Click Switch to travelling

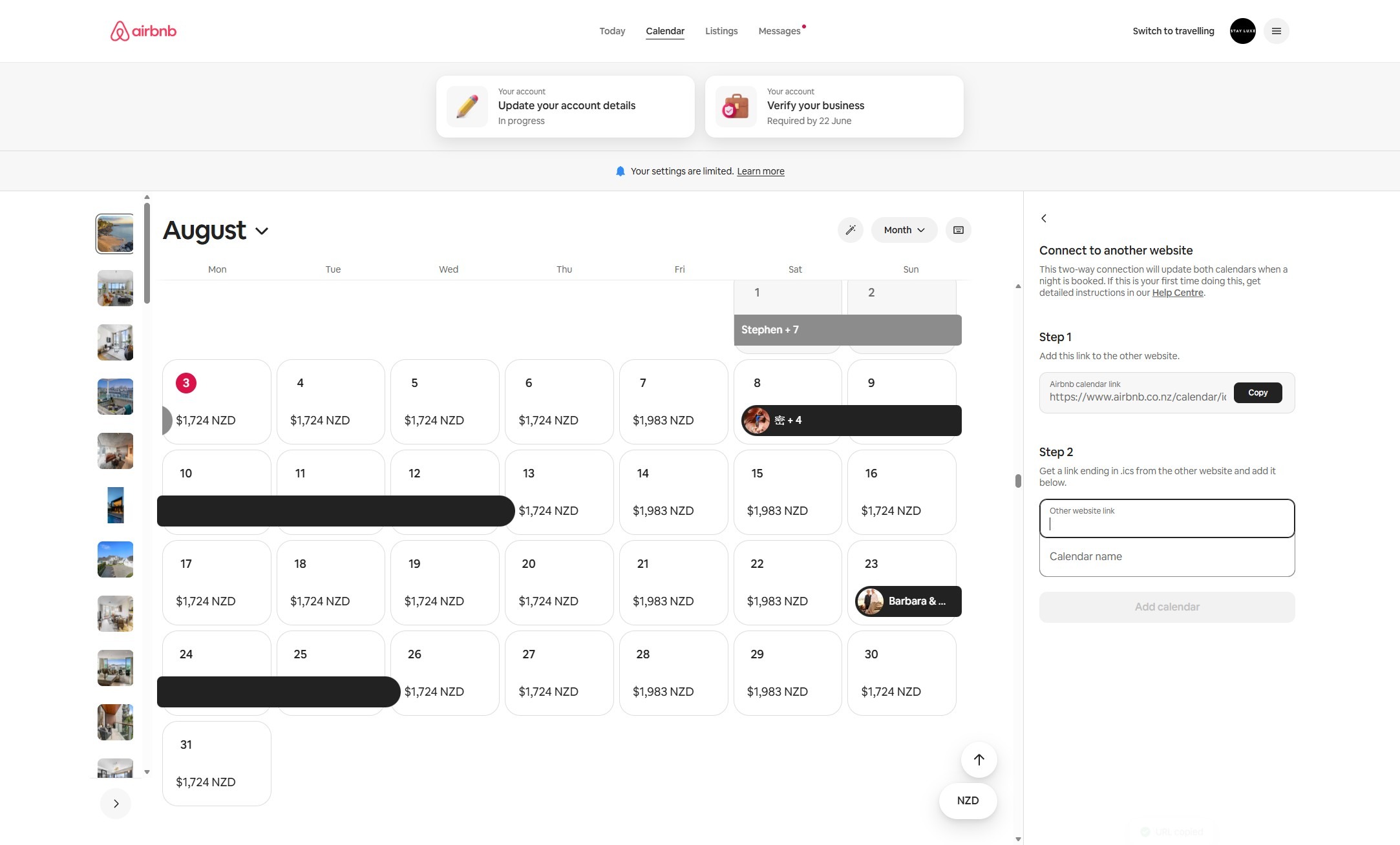tap(1173, 31)
